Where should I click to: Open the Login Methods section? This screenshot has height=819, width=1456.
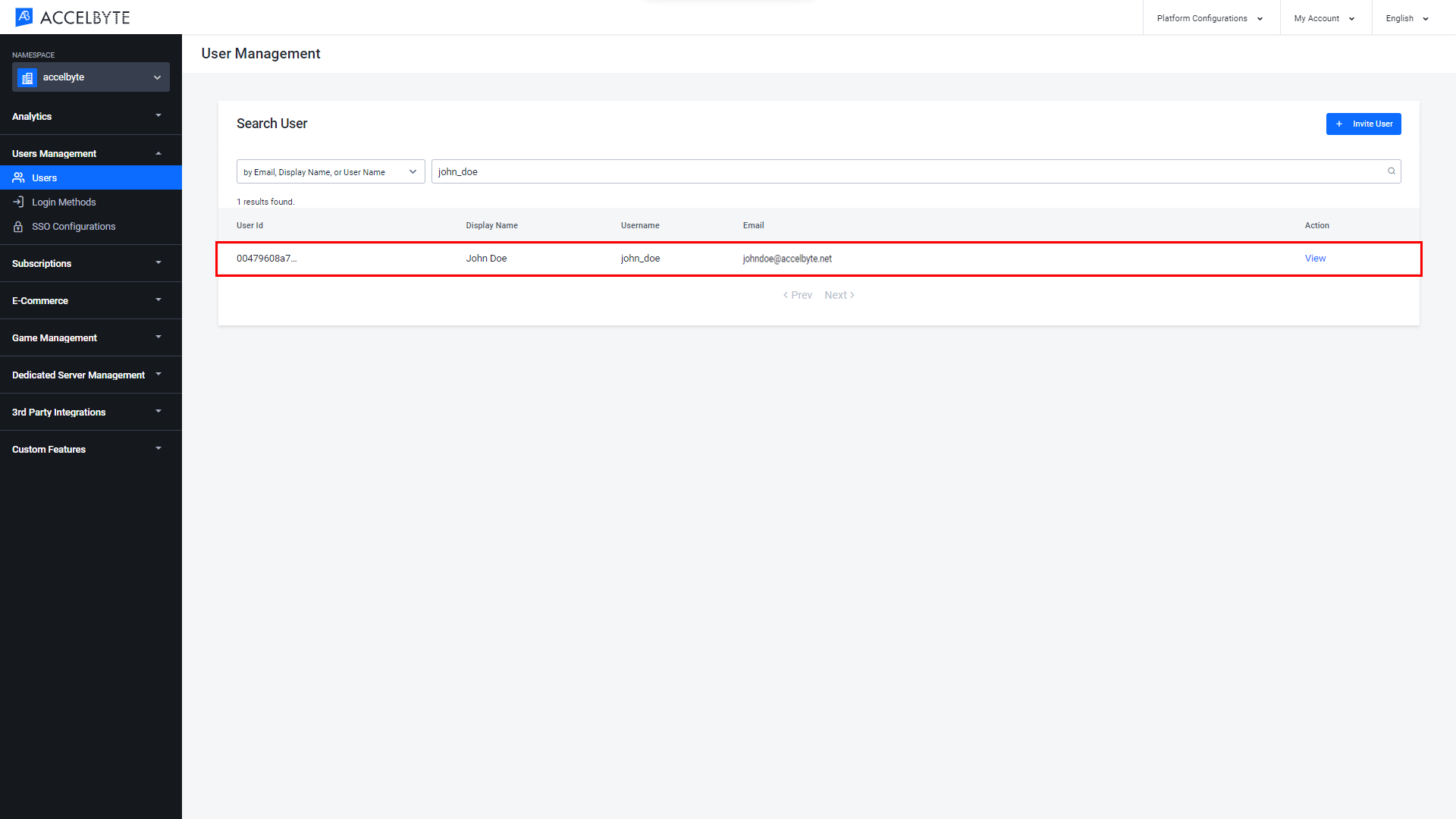click(64, 202)
